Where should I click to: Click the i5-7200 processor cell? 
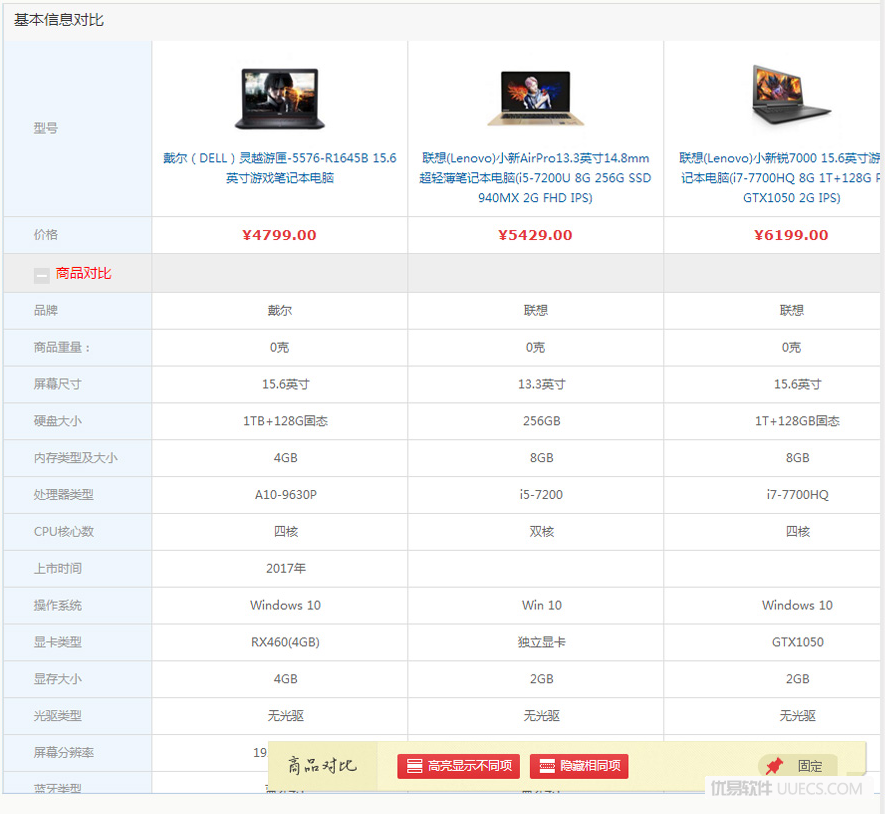tap(541, 495)
